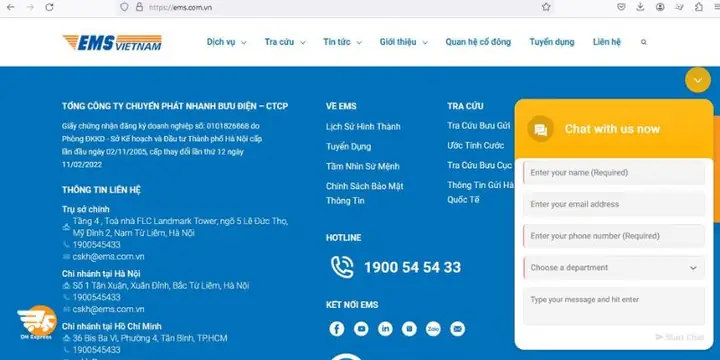Go back with the browser back arrow
The width and height of the screenshot is (720, 360).
tap(11, 7)
